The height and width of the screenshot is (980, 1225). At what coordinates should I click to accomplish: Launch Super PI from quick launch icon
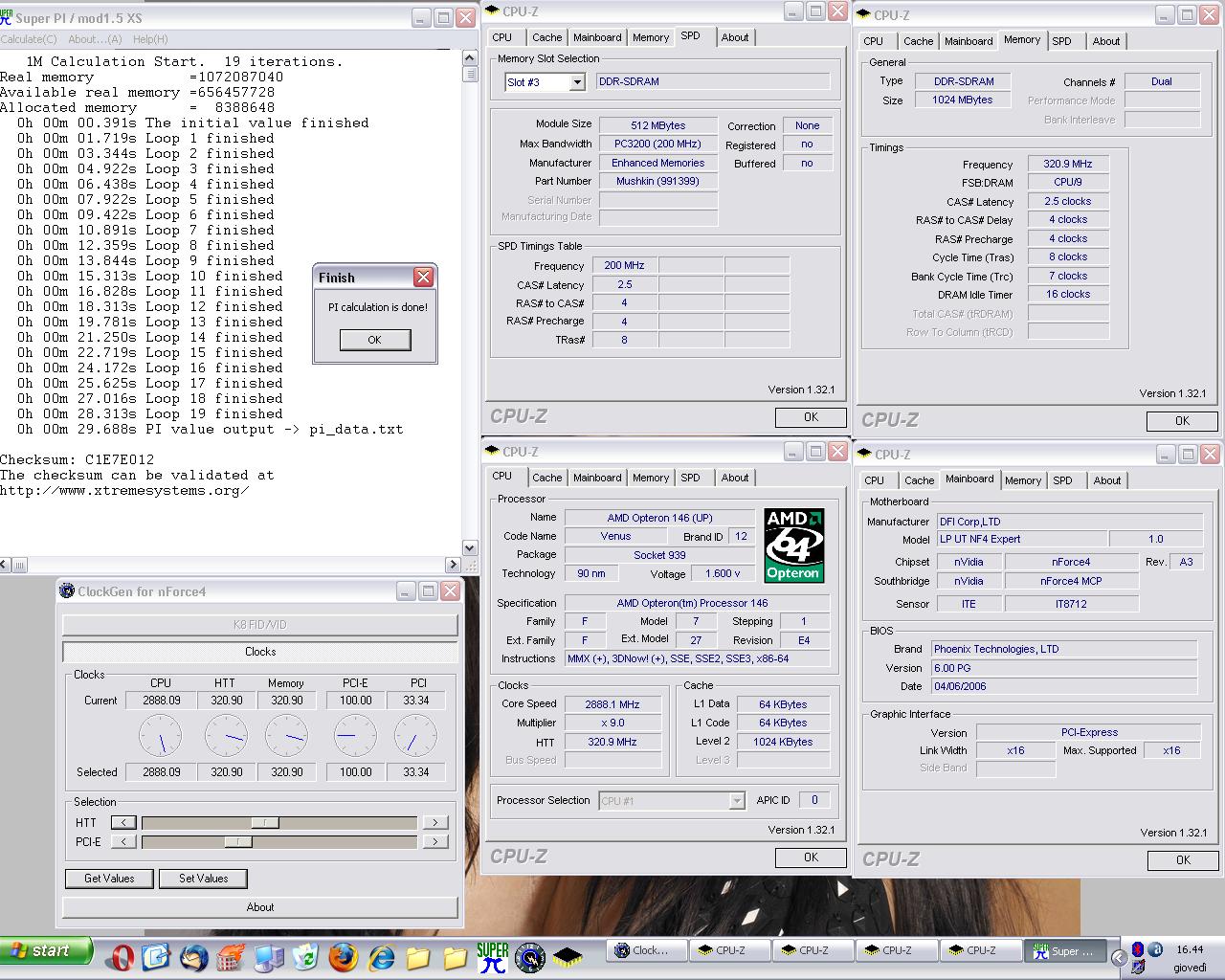[493, 956]
